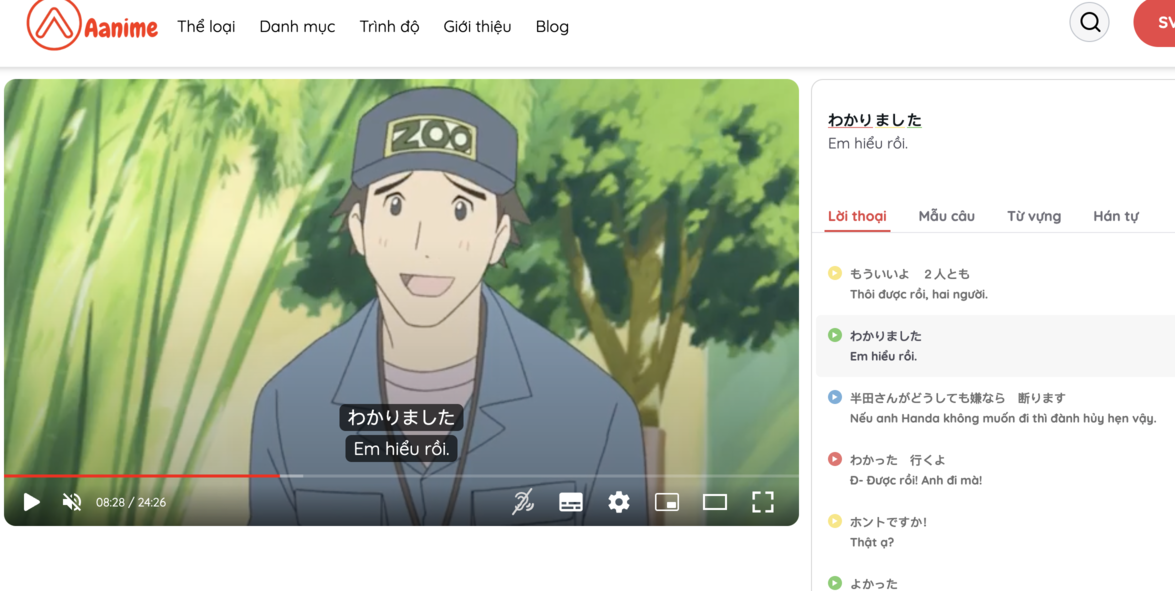Open the Blog page
The image size is (1175, 591).
click(x=552, y=27)
